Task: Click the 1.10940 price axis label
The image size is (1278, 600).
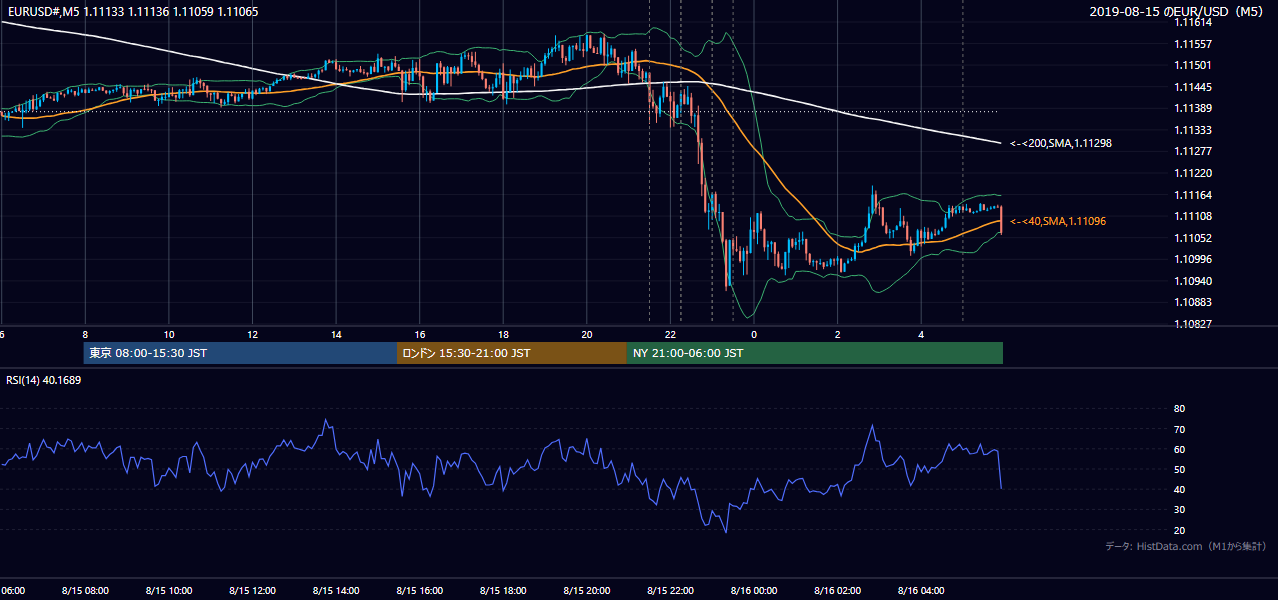Action: tap(1192, 281)
